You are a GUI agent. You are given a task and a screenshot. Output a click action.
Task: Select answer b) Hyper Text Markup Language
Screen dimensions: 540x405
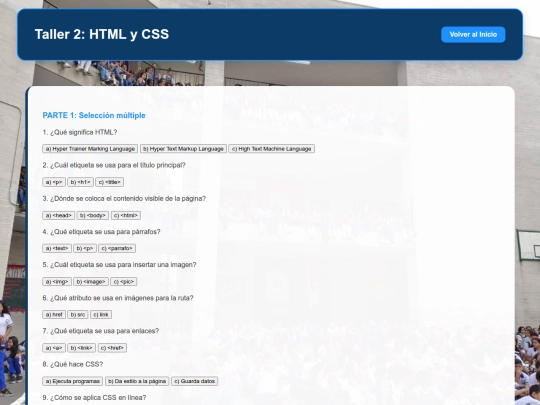[x=183, y=149]
